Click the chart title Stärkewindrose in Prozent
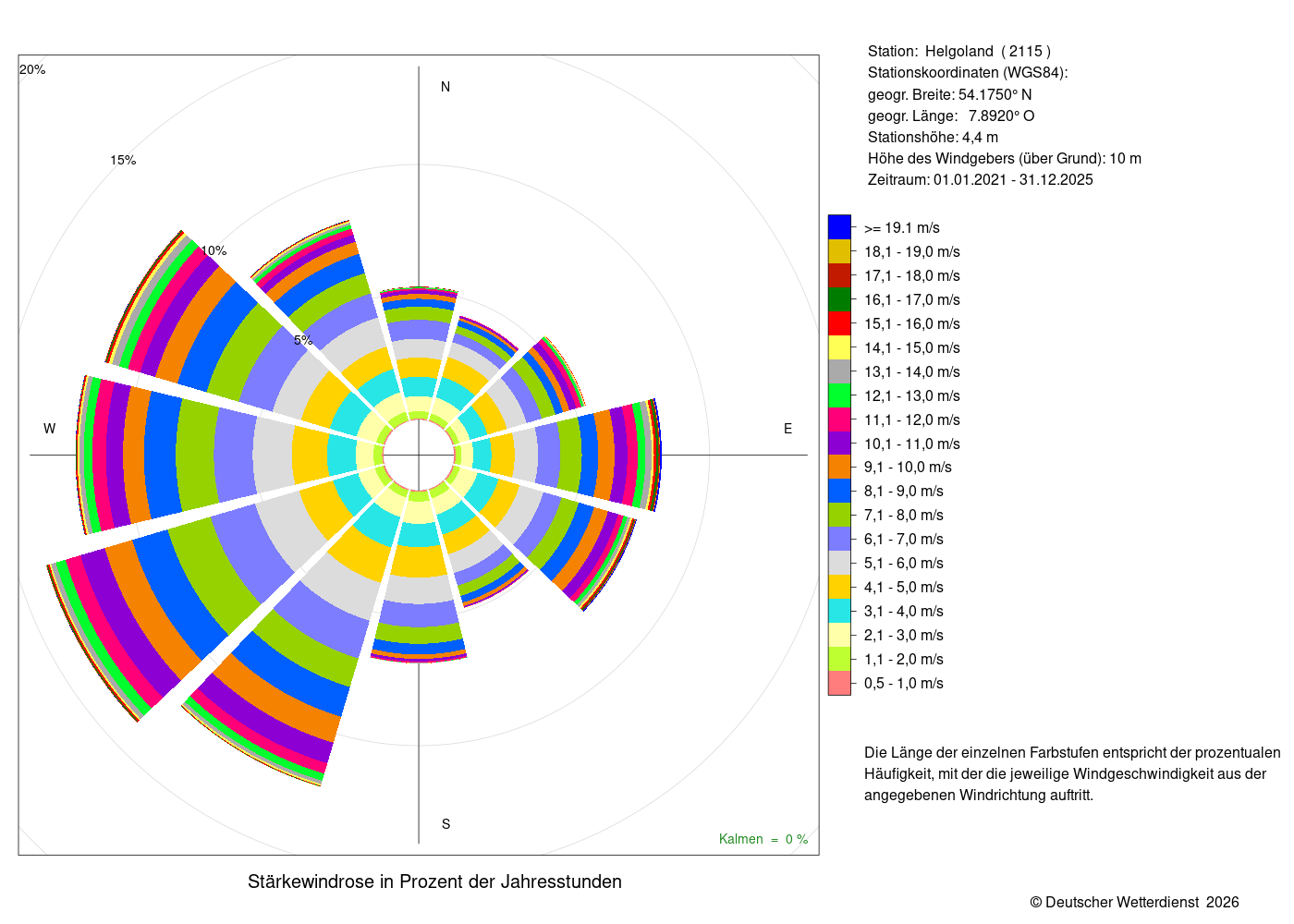 coord(434,881)
